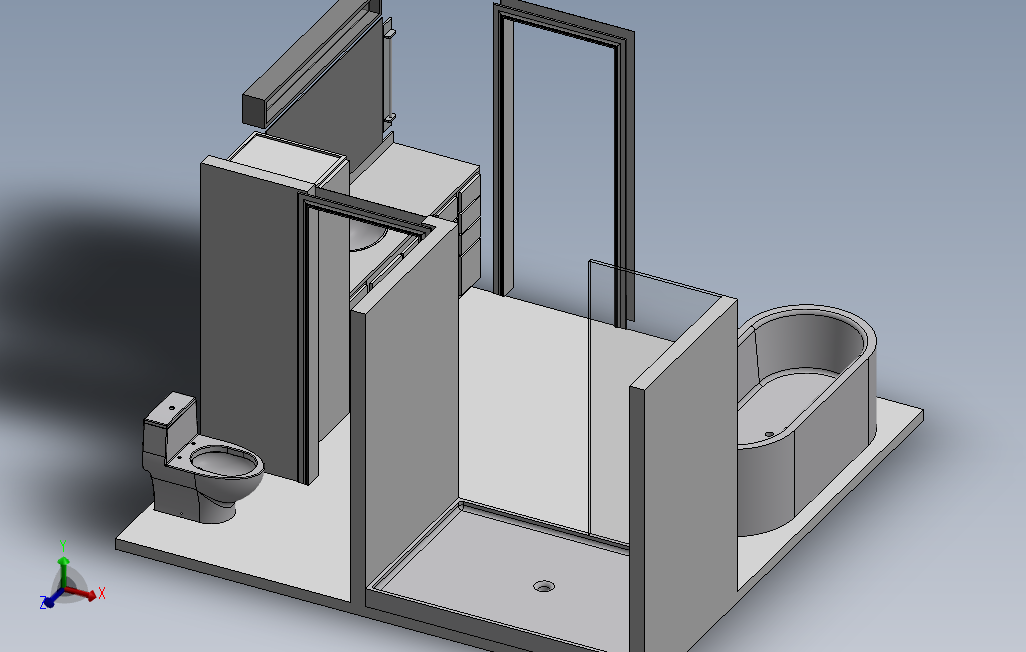
Task: Click the blue Z axis of the triad
Action: (x=50, y=599)
